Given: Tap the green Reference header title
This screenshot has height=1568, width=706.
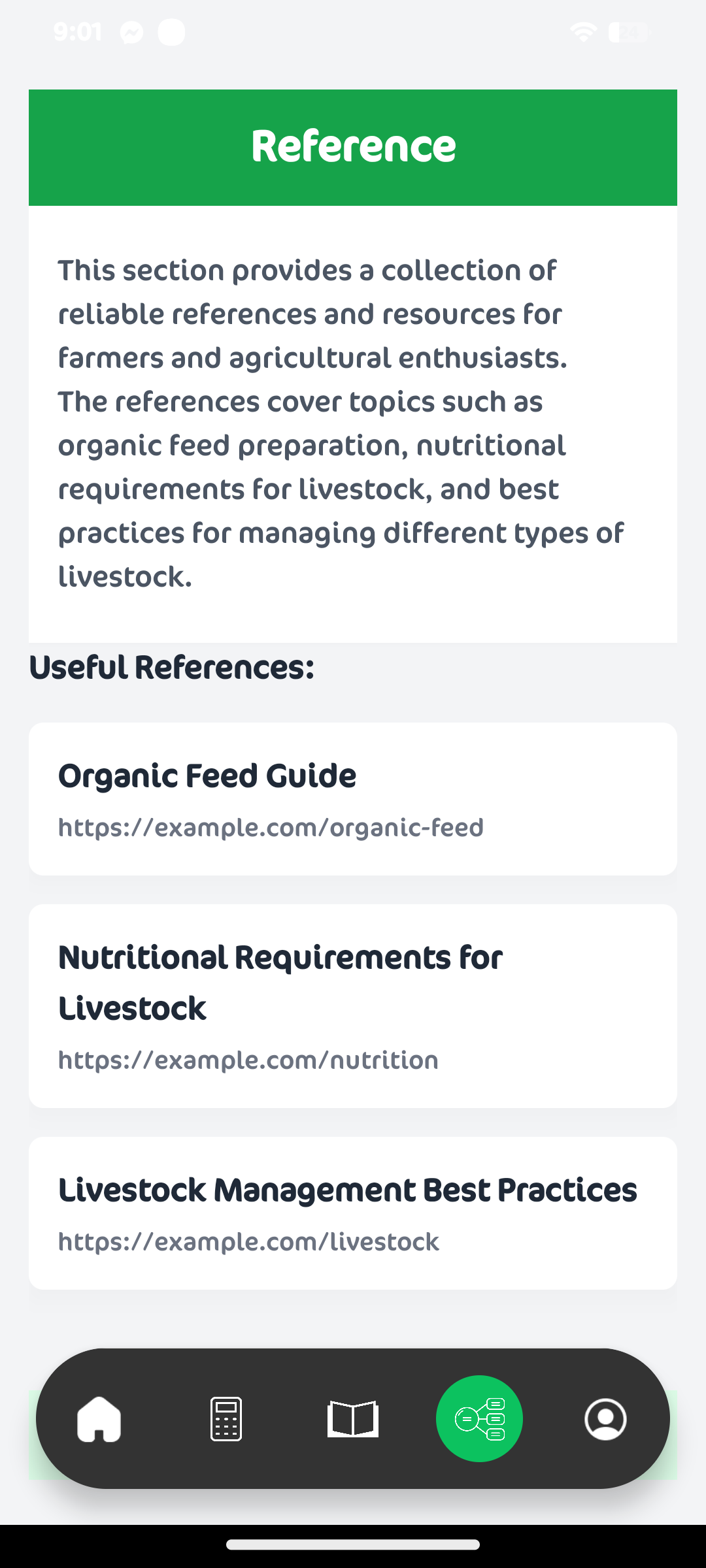Looking at the screenshot, I should pos(353,147).
